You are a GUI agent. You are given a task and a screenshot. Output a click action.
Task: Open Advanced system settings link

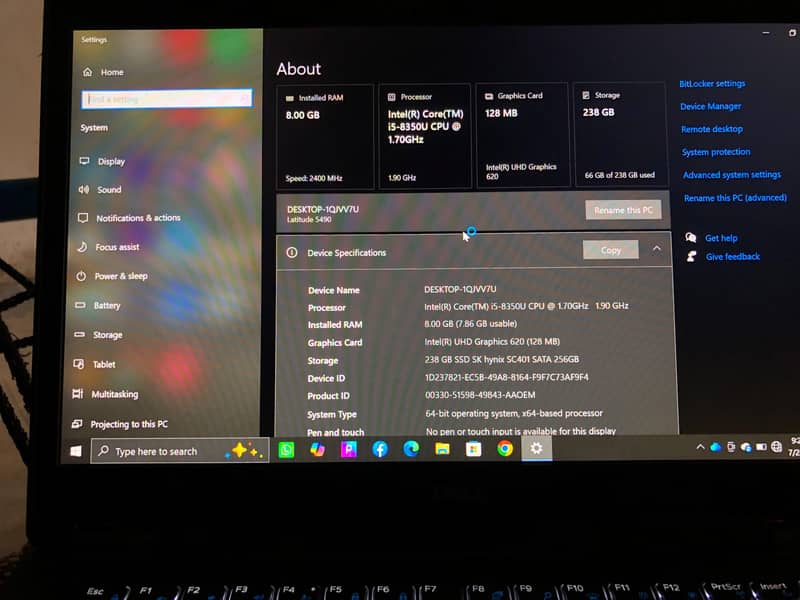coord(732,174)
